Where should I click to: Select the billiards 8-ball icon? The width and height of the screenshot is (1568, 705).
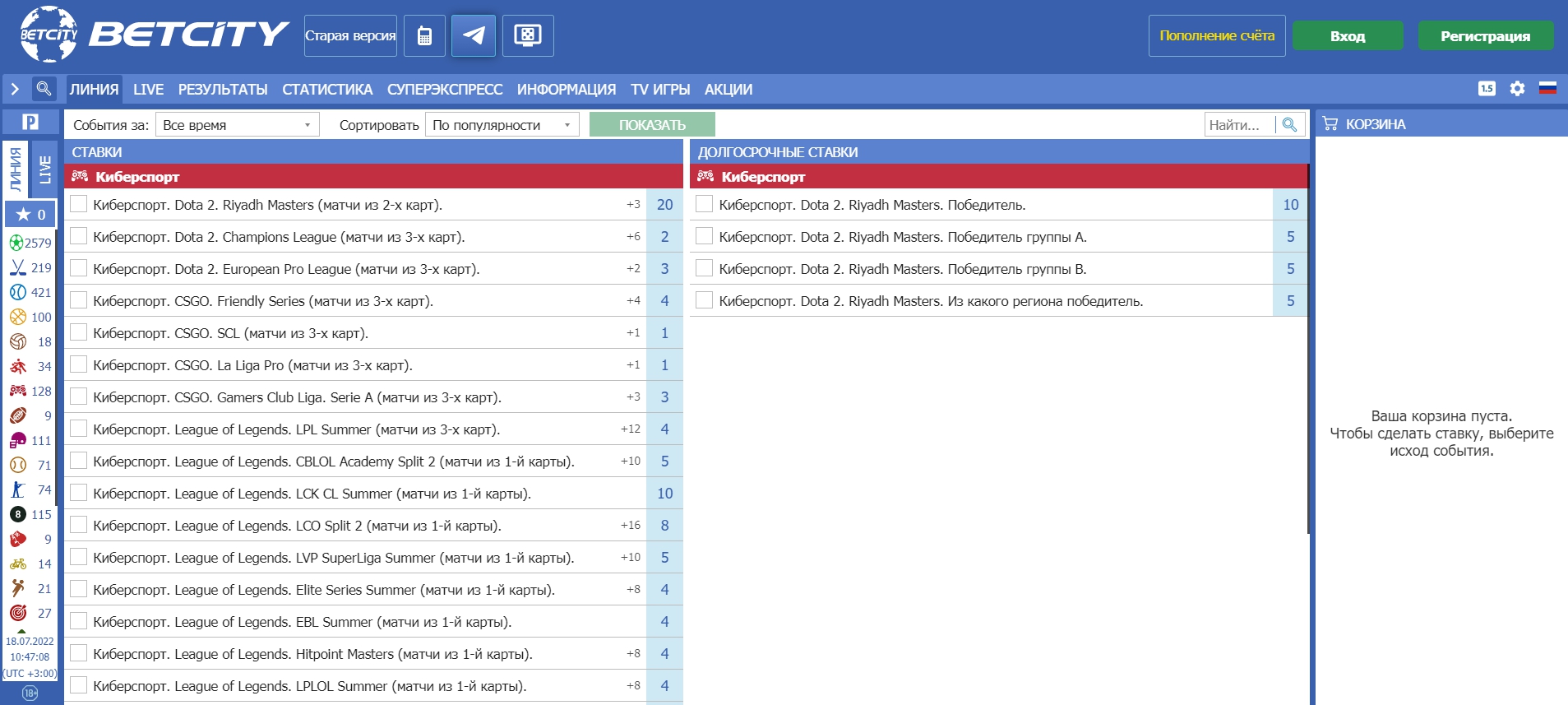click(17, 514)
